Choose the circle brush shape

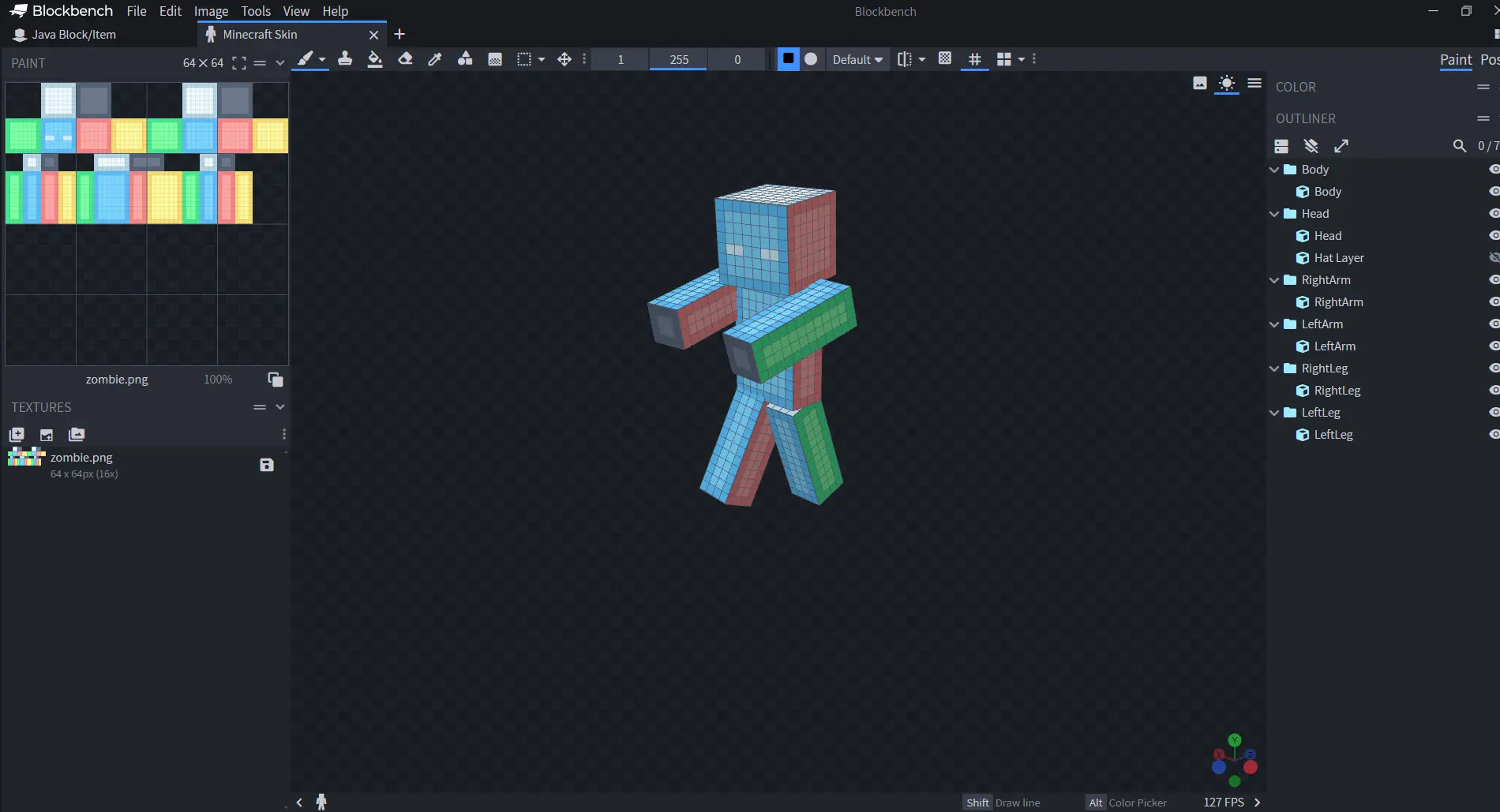(811, 59)
